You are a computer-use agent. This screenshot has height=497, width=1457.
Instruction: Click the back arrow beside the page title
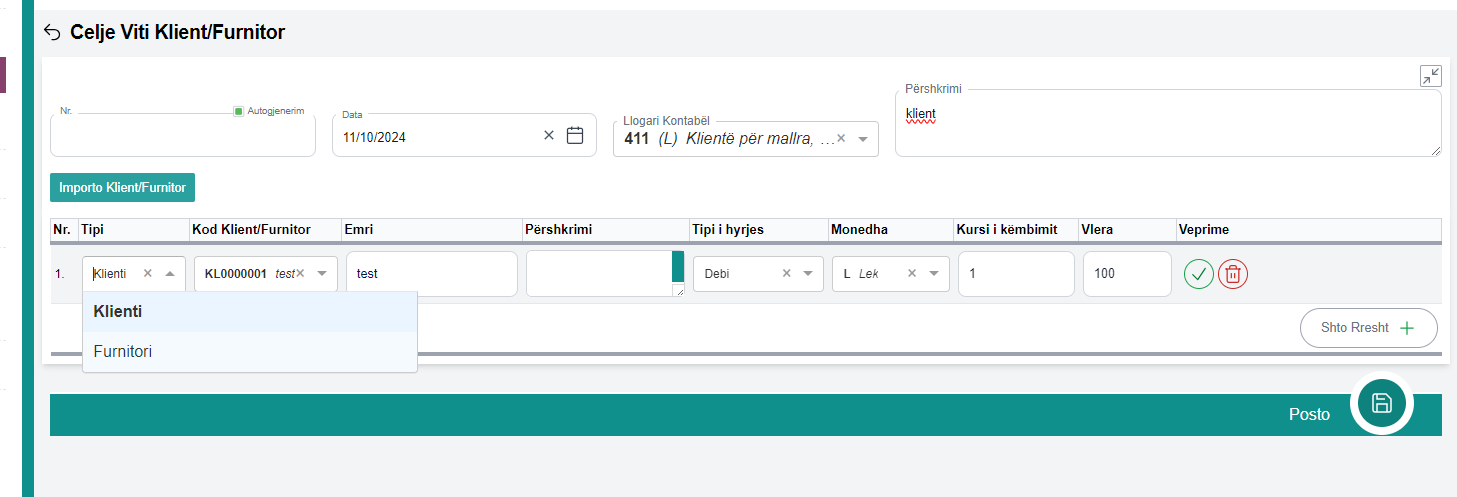53,33
